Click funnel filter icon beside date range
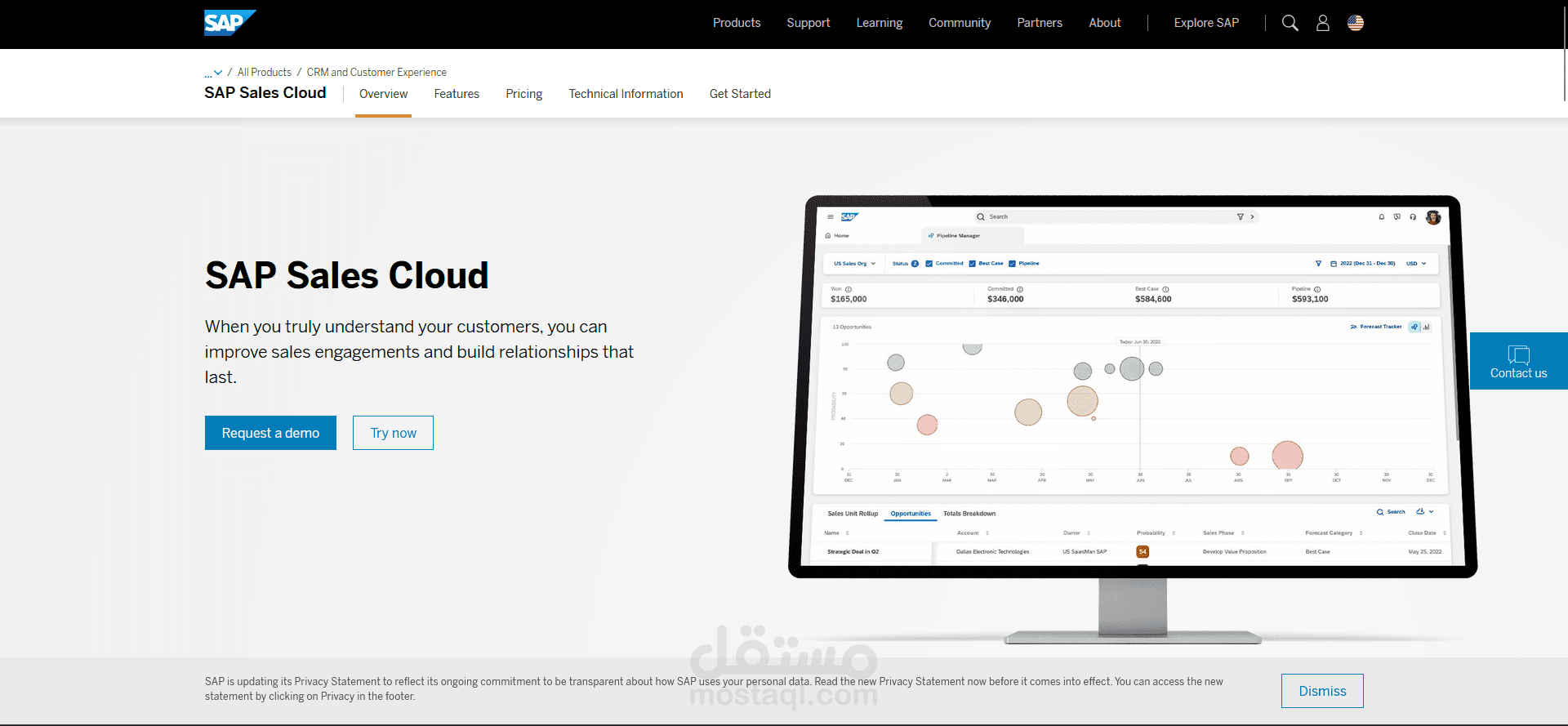The width and height of the screenshot is (1568, 726). (x=1318, y=264)
